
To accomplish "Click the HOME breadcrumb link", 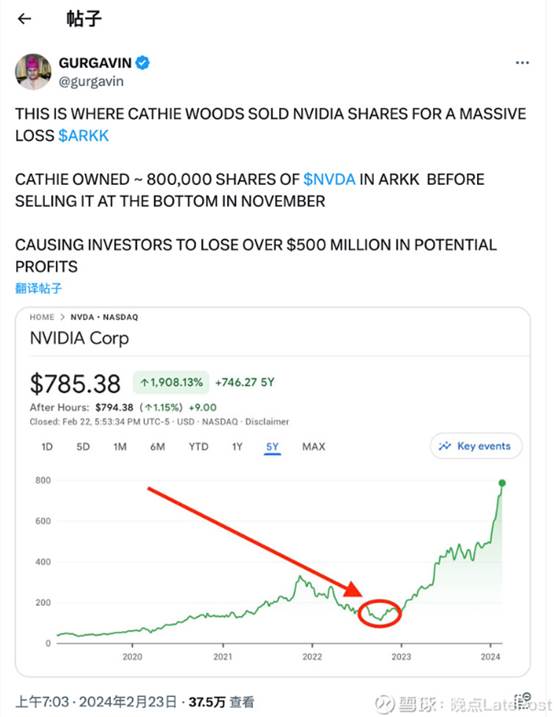I will click(42, 317).
